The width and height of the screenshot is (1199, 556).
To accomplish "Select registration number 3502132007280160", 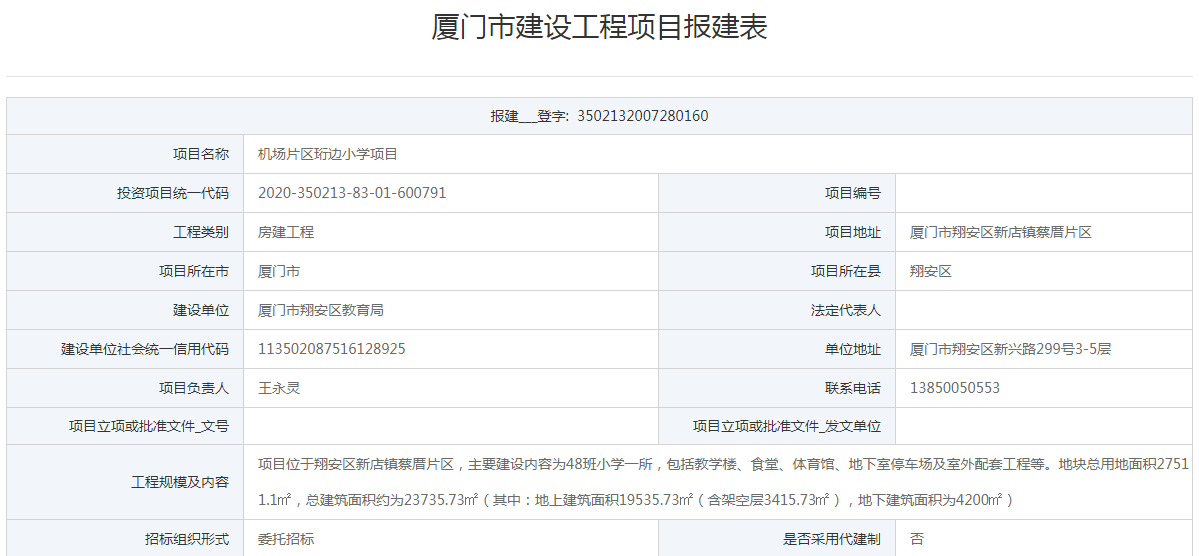I will point(643,116).
